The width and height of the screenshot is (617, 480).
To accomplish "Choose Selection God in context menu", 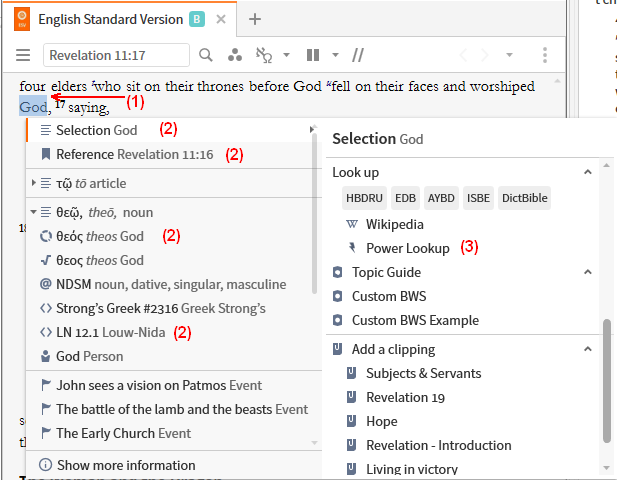I will pyautogui.click(x=172, y=130).
